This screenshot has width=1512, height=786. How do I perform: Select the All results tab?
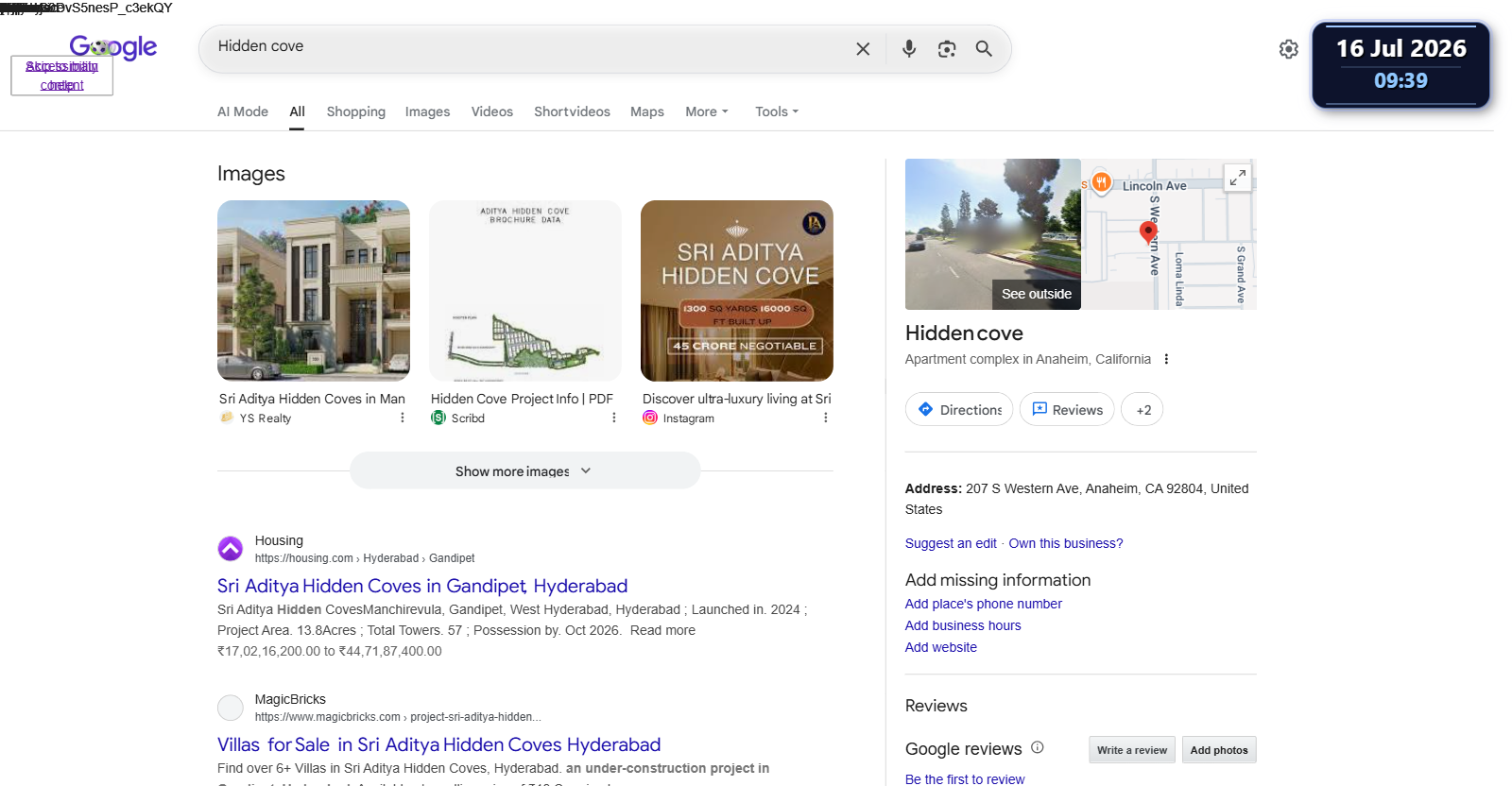coord(297,111)
